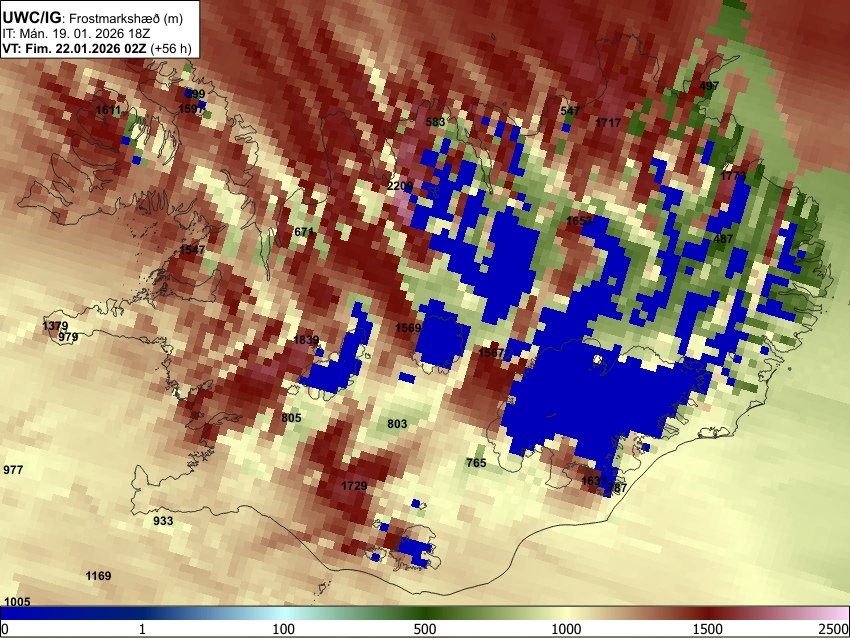Click the map value 765
The height and width of the screenshot is (638, 850).
click(476, 463)
